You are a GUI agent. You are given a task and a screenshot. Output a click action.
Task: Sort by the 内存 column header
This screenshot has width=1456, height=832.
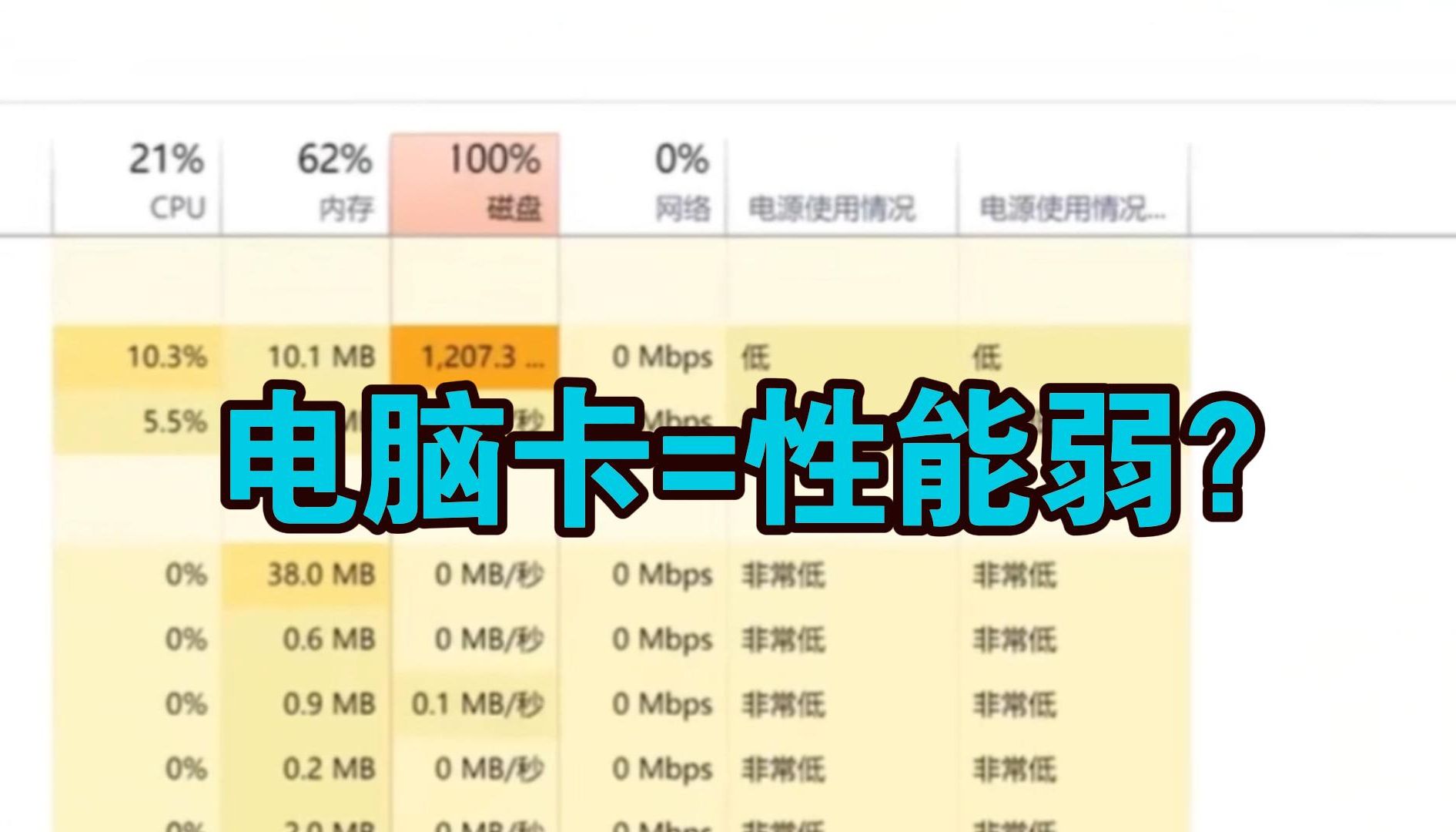click(x=306, y=185)
